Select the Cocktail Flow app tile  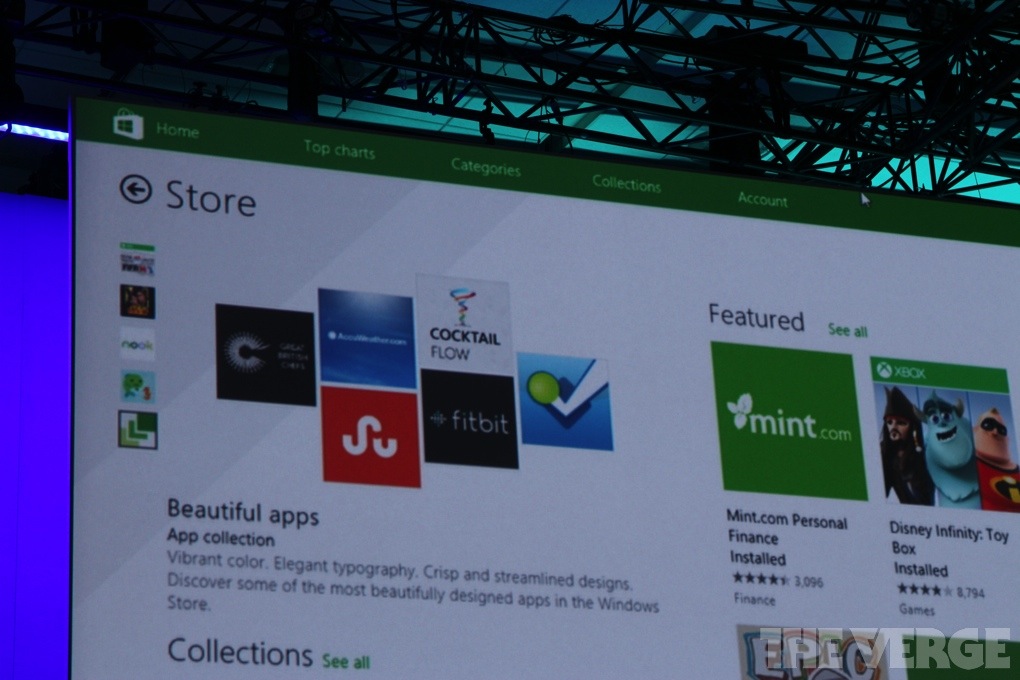[x=463, y=322]
